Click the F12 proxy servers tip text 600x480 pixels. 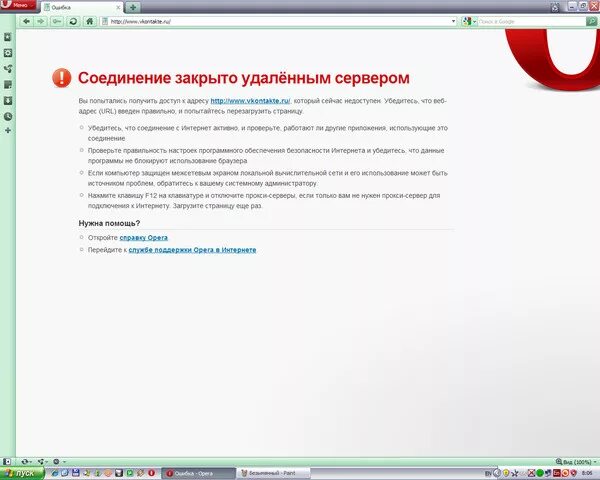[x=264, y=201]
